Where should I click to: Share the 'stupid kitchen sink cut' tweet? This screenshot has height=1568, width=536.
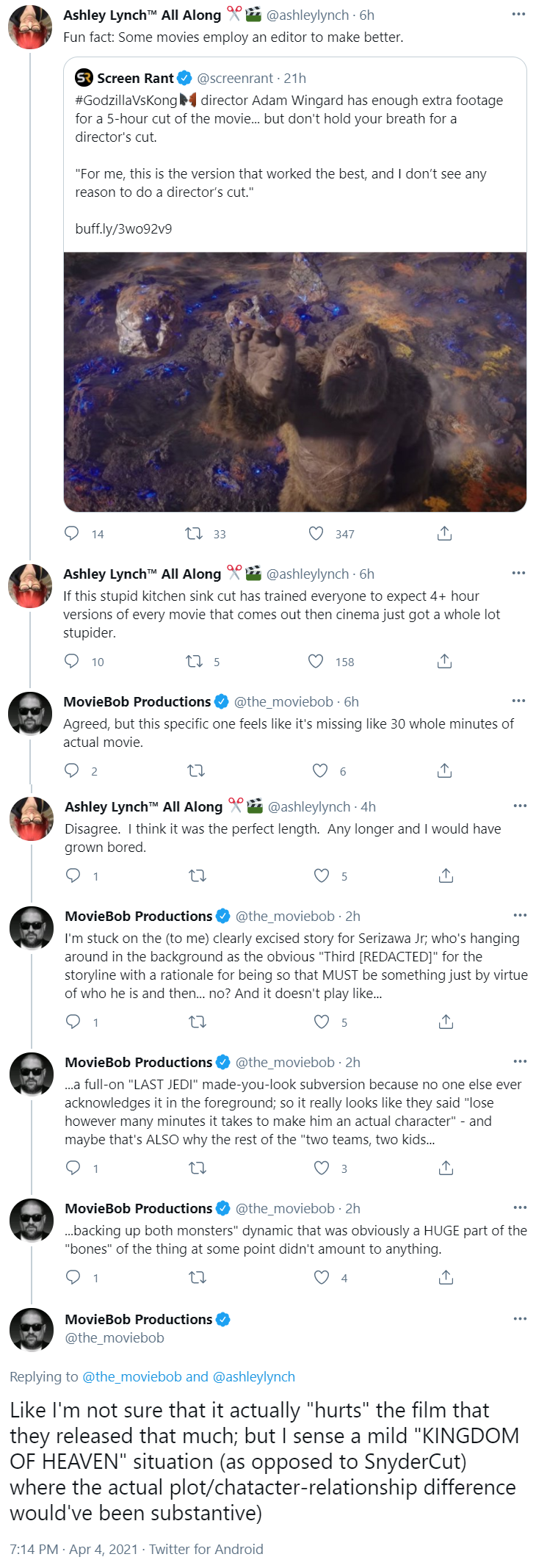(444, 661)
